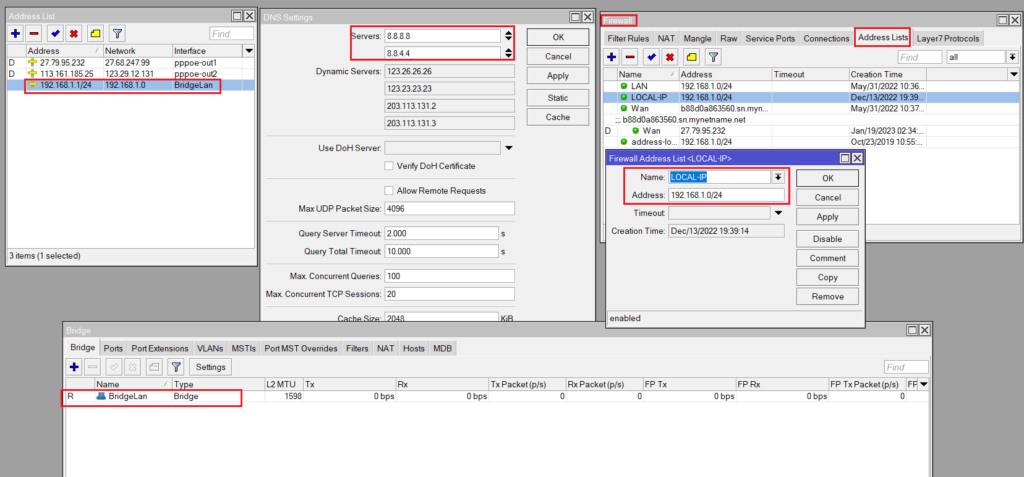Switch to the Layer7 Protocols tab

948,38
